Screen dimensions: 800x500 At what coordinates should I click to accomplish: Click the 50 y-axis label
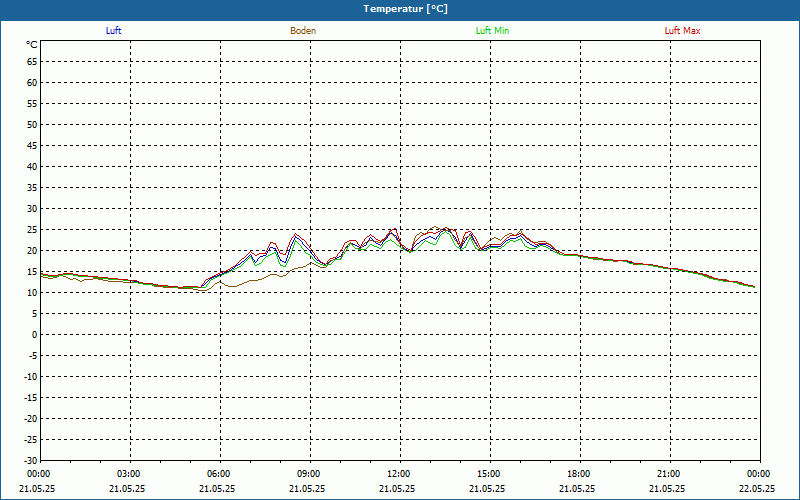[x=32, y=124]
